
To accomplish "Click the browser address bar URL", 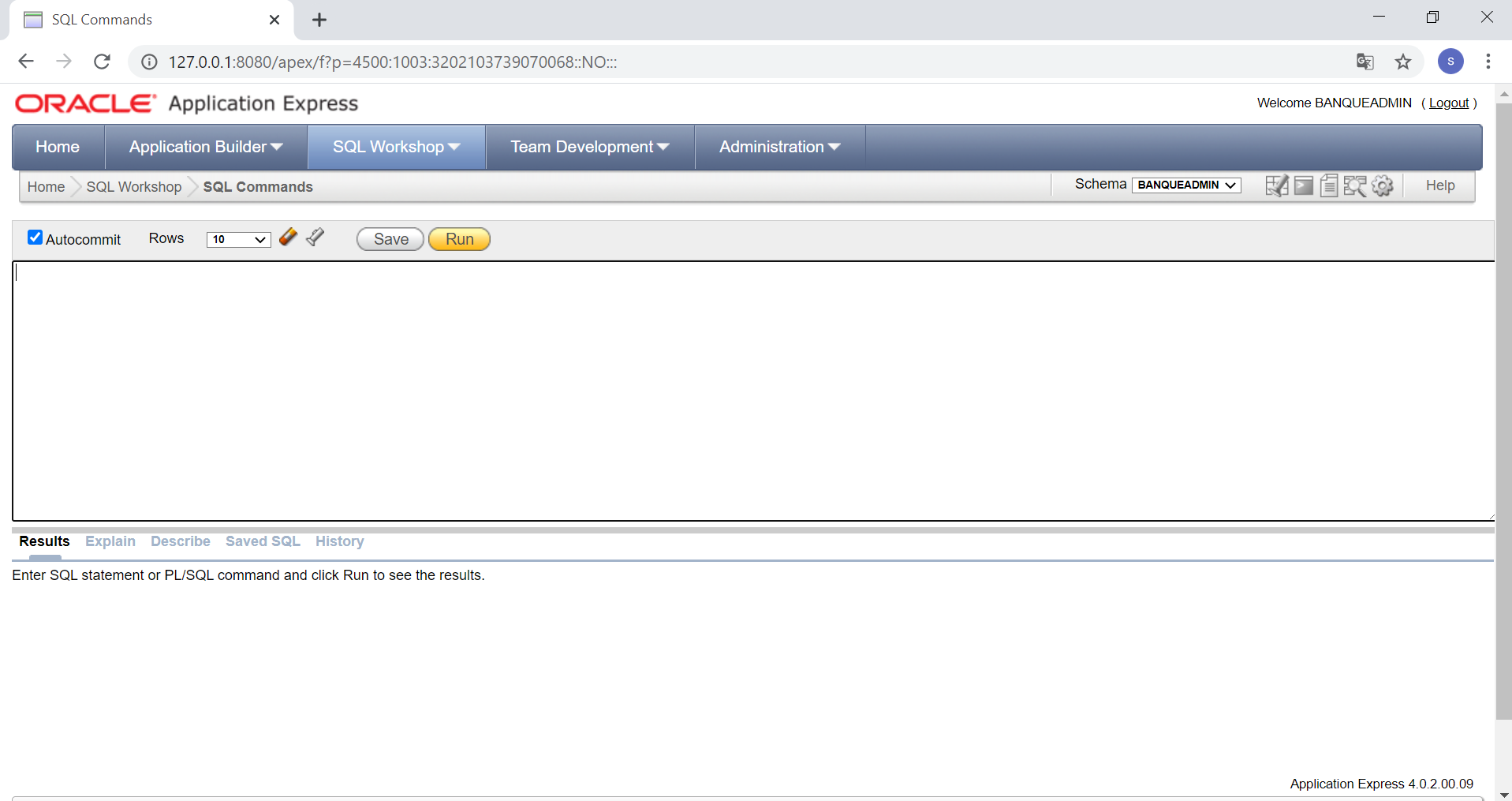I will pyautogui.click(x=393, y=62).
